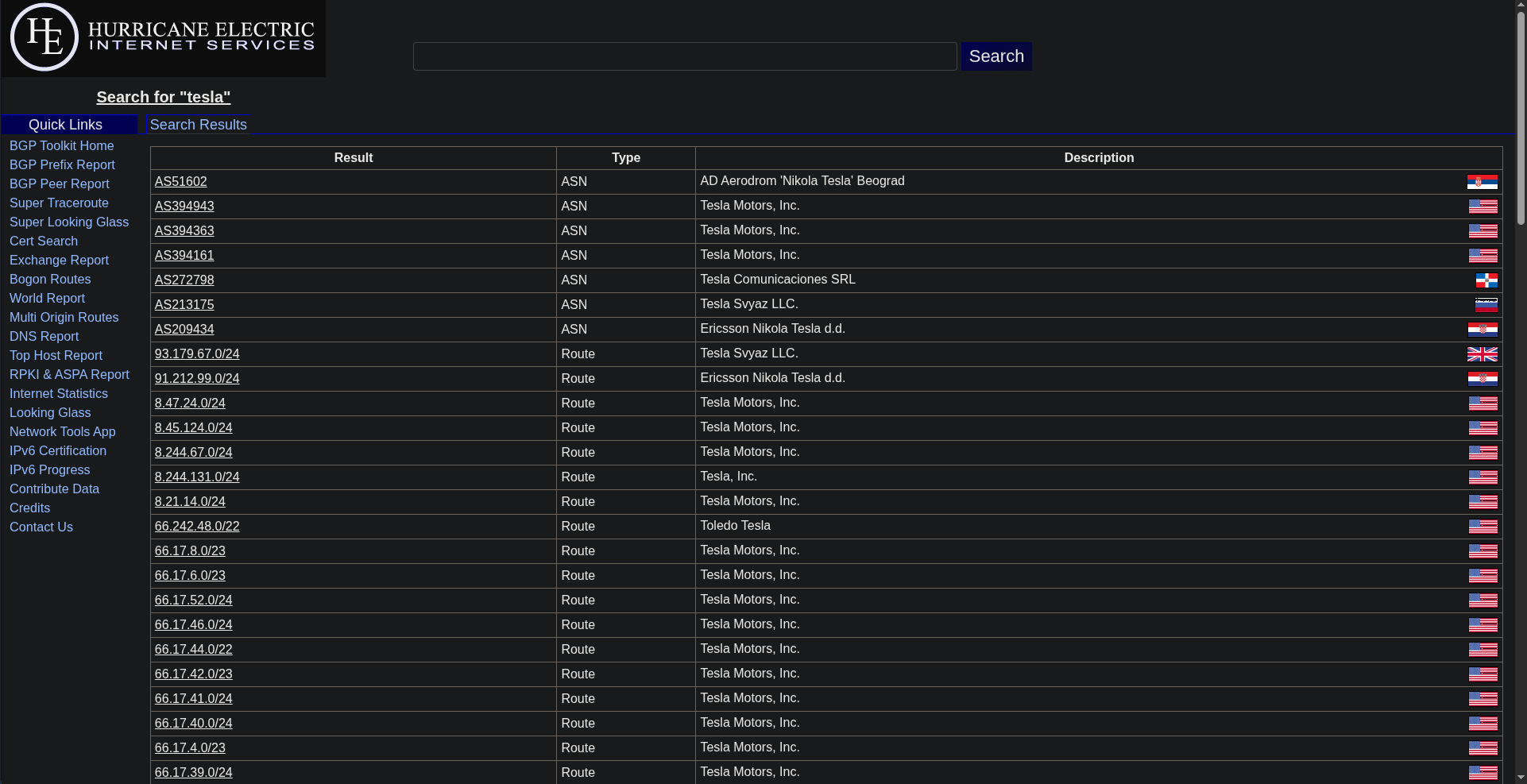Click the US flag in the AS394363 row

click(1483, 231)
